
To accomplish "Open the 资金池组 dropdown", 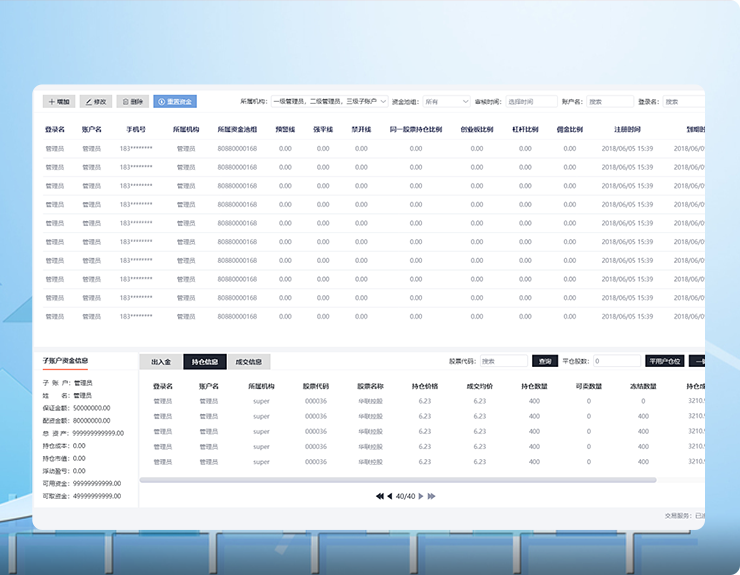I will click(x=445, y=102).
